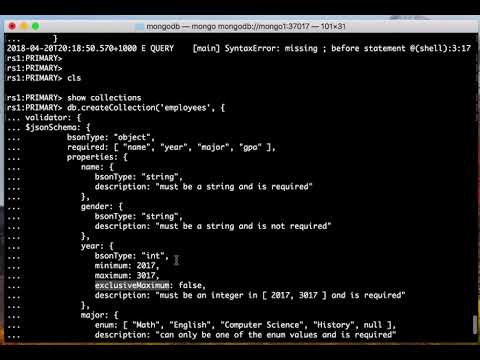Click the 'maximum: 3017' line
This screenshot has width=480, height=360.
pos(127,276)
